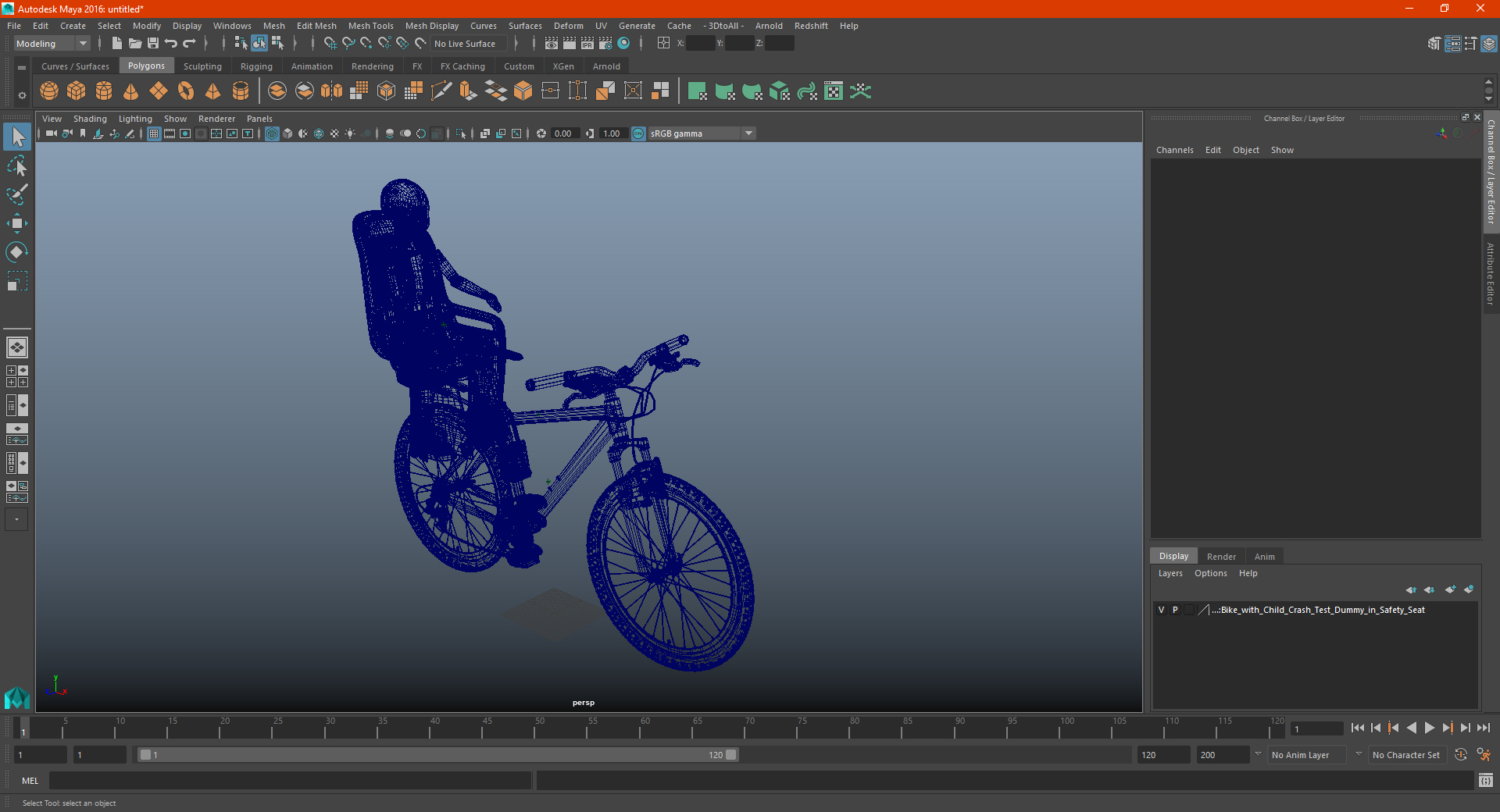The width and height of the screenshot is (1500, 812).
Task: Go to start of playback range
Action: pos(1357,728)
